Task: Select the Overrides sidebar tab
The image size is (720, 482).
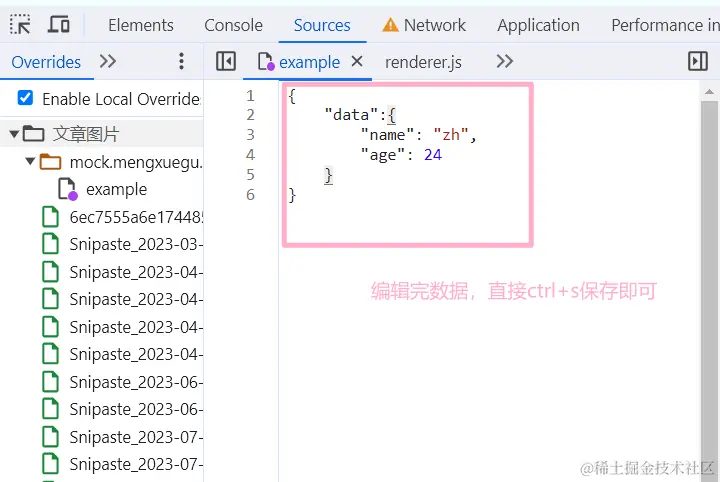Action: (46, 62)
